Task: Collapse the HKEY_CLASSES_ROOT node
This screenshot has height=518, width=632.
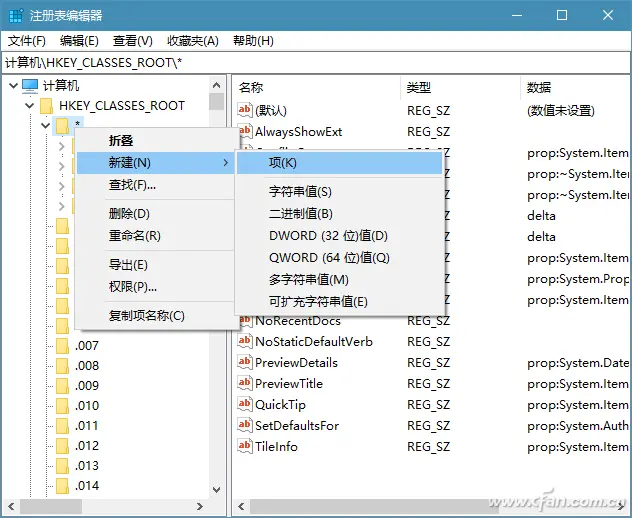Action: (27, 106)
